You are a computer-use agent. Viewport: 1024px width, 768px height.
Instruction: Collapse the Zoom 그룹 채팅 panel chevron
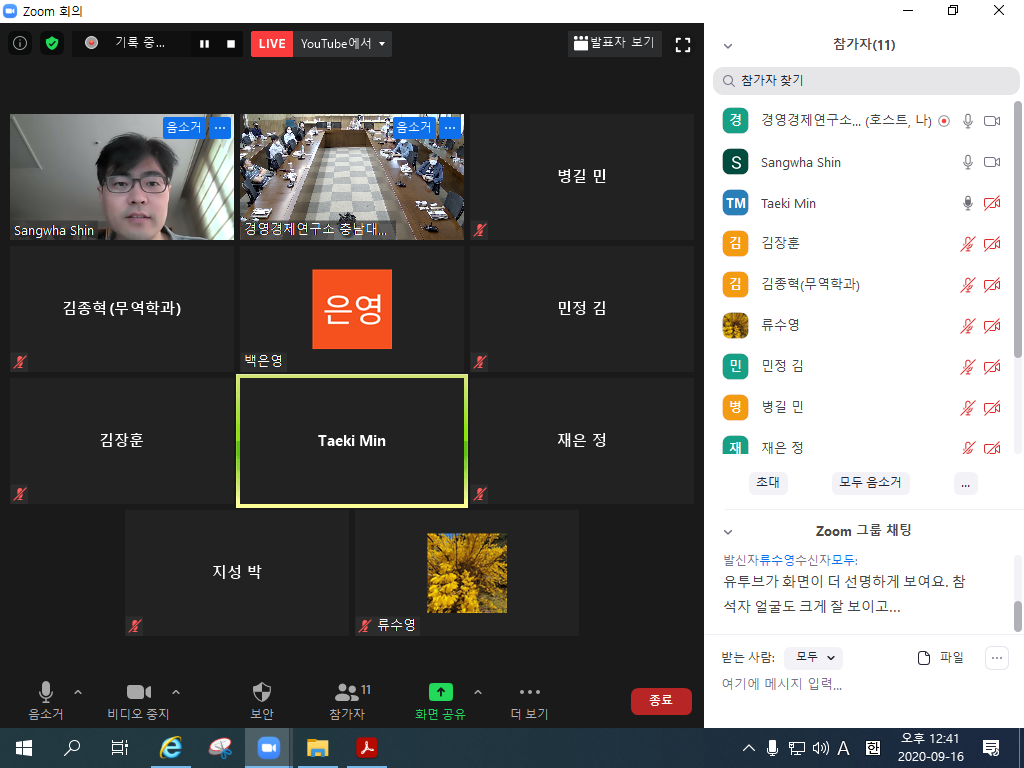click(x=728, y=531)
